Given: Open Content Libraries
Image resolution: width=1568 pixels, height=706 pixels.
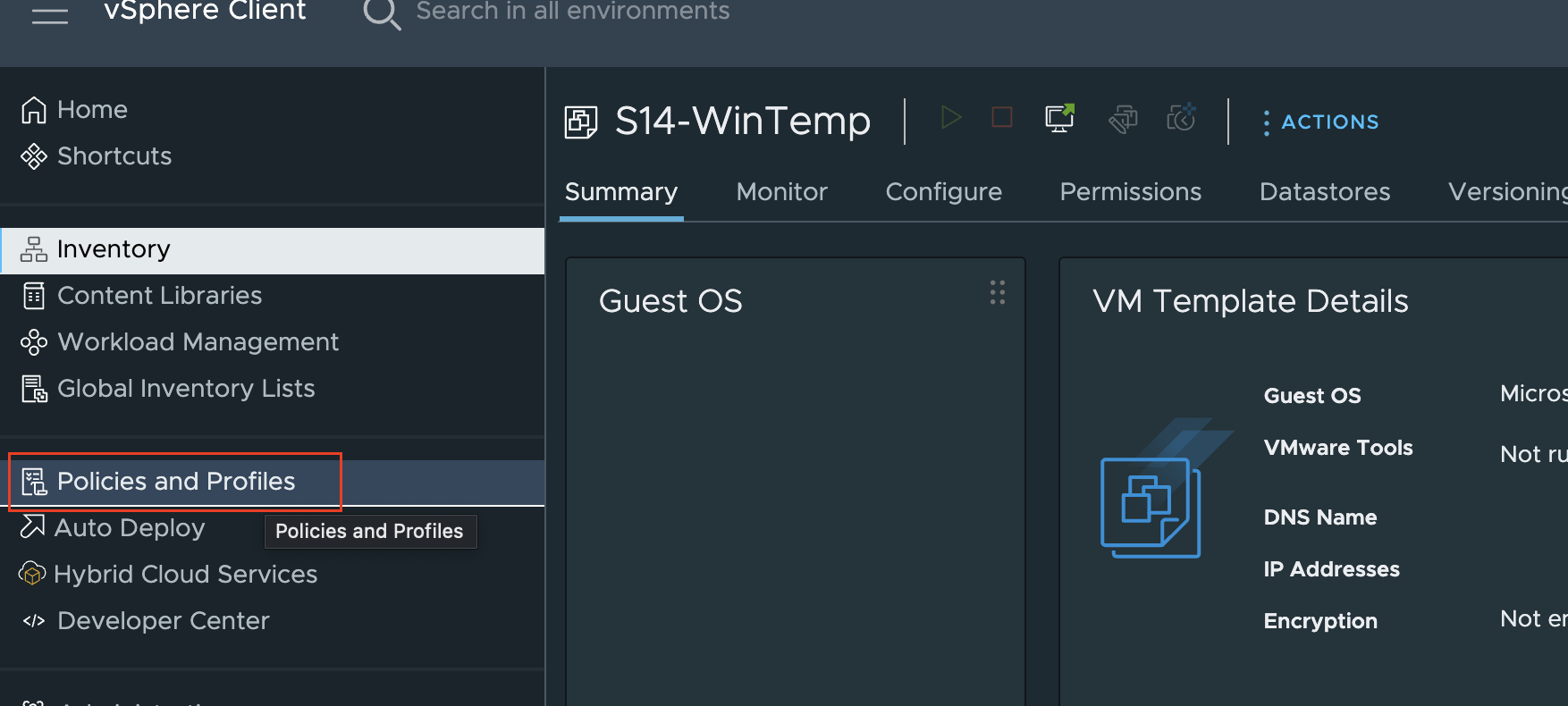Looking at the screenshot, I should [x=159, y=296].
